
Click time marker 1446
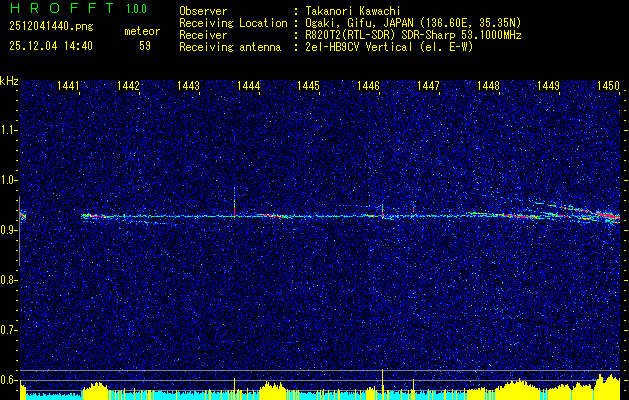pos(368,86)
